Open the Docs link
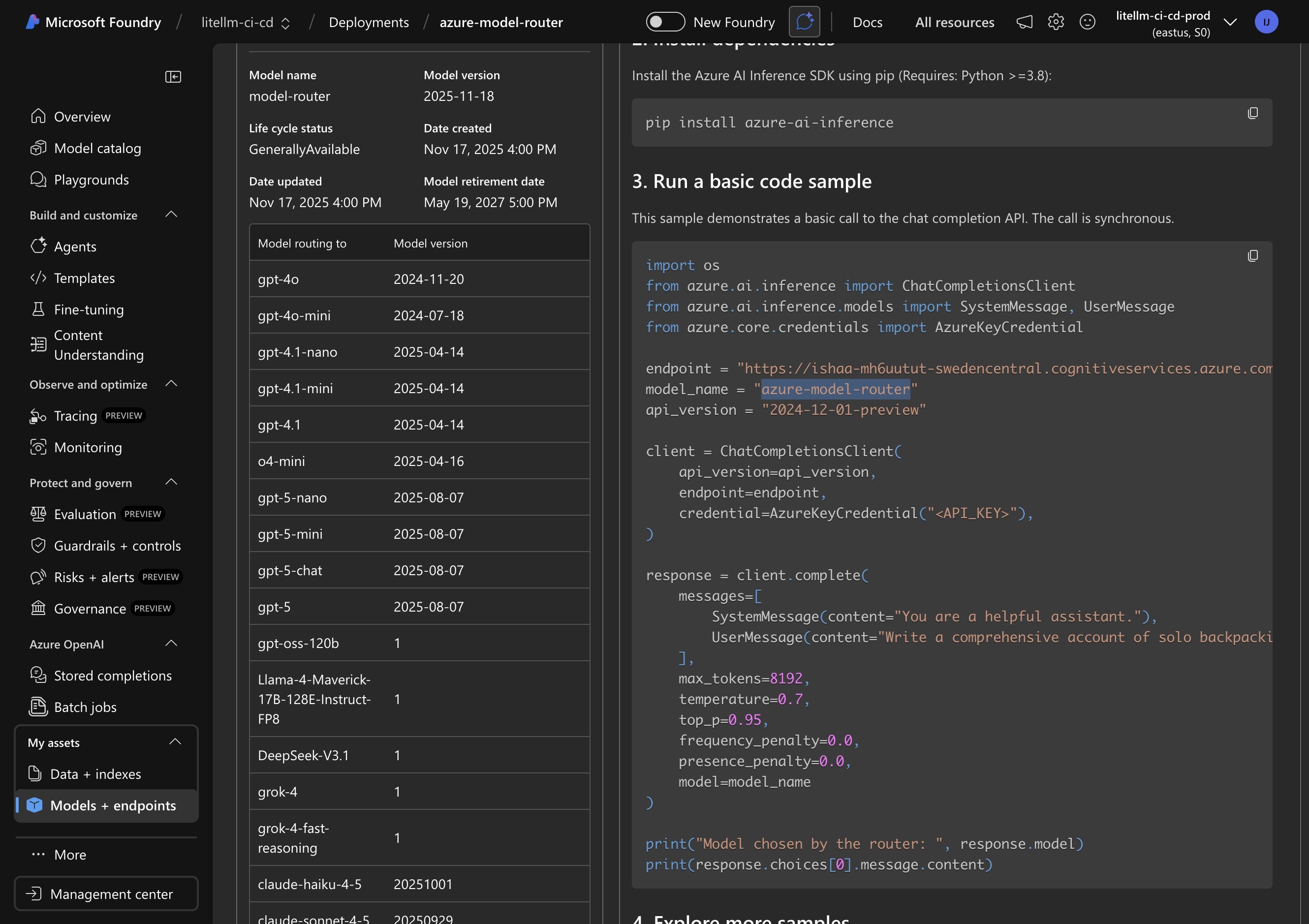This screenshot has height=924, width=1309. (867, 22)
